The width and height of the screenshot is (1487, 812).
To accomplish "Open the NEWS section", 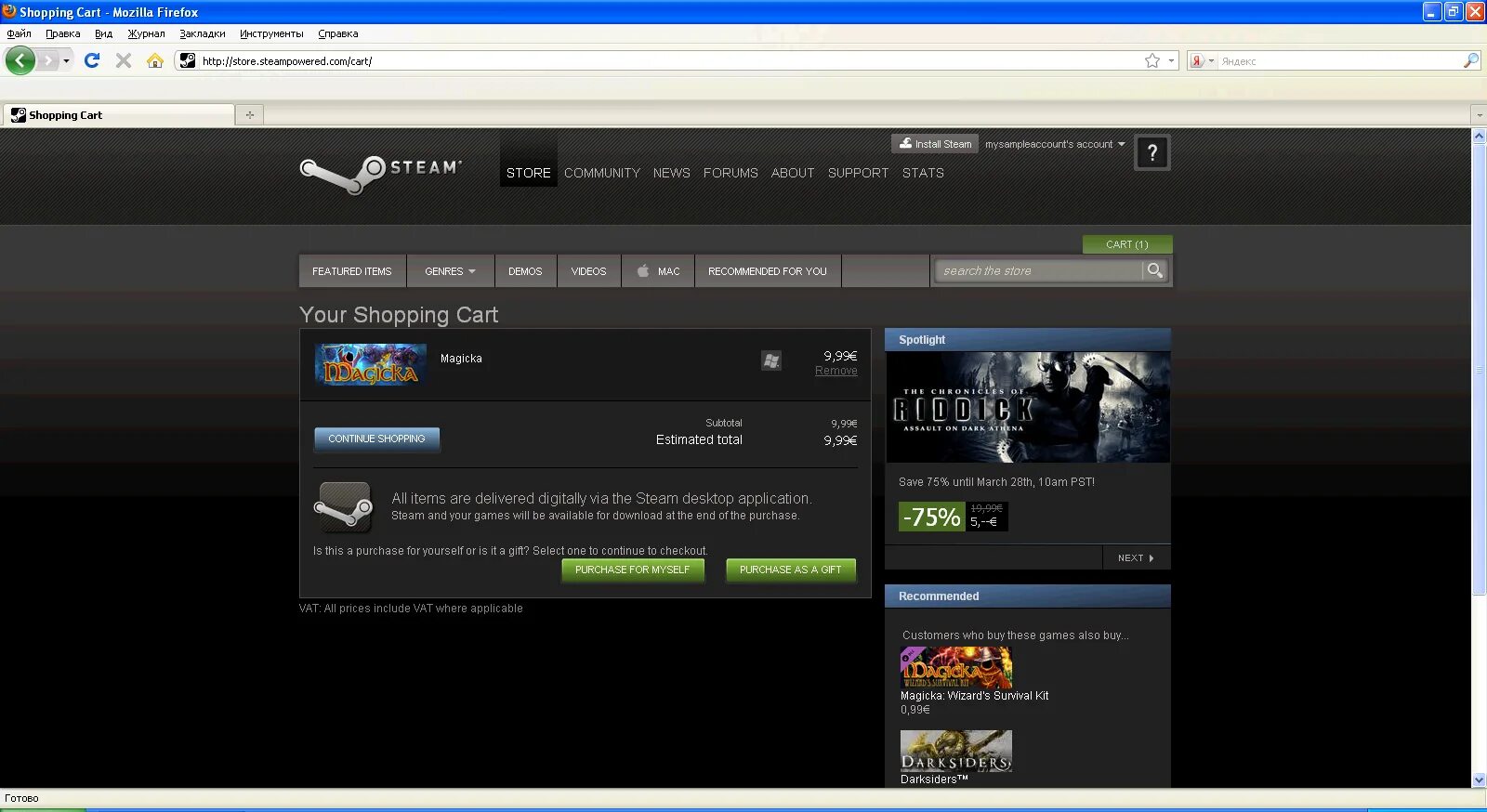I will click(671, 173).
